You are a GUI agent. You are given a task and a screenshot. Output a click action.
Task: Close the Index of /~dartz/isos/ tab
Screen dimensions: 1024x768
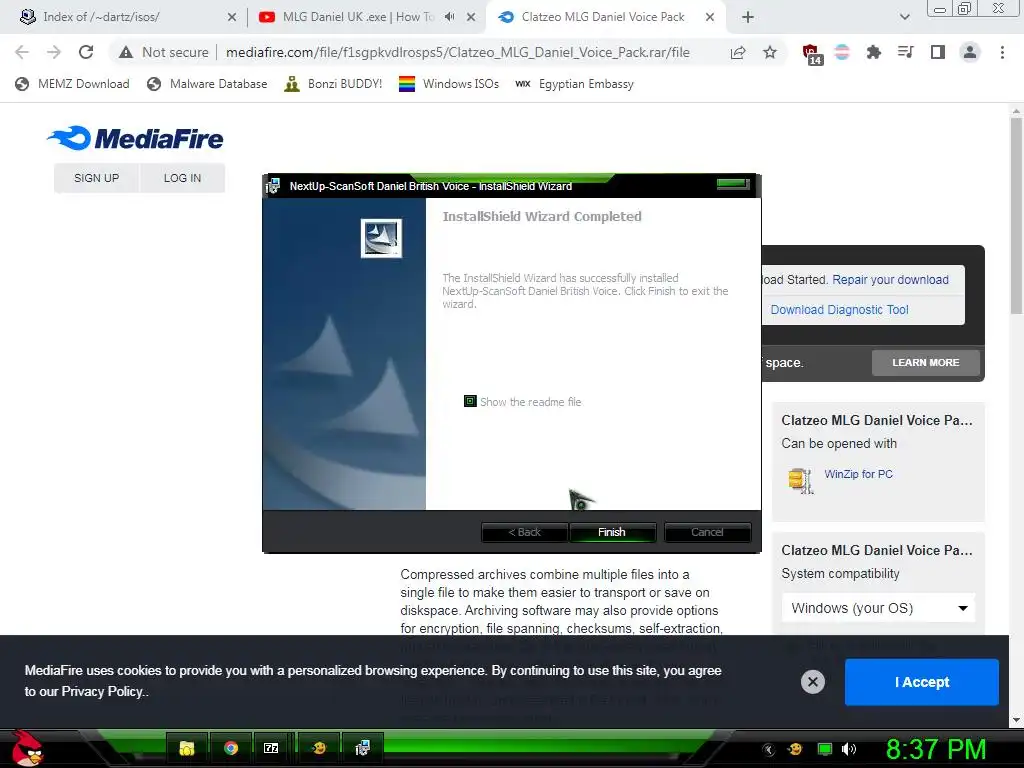(232, 17)
